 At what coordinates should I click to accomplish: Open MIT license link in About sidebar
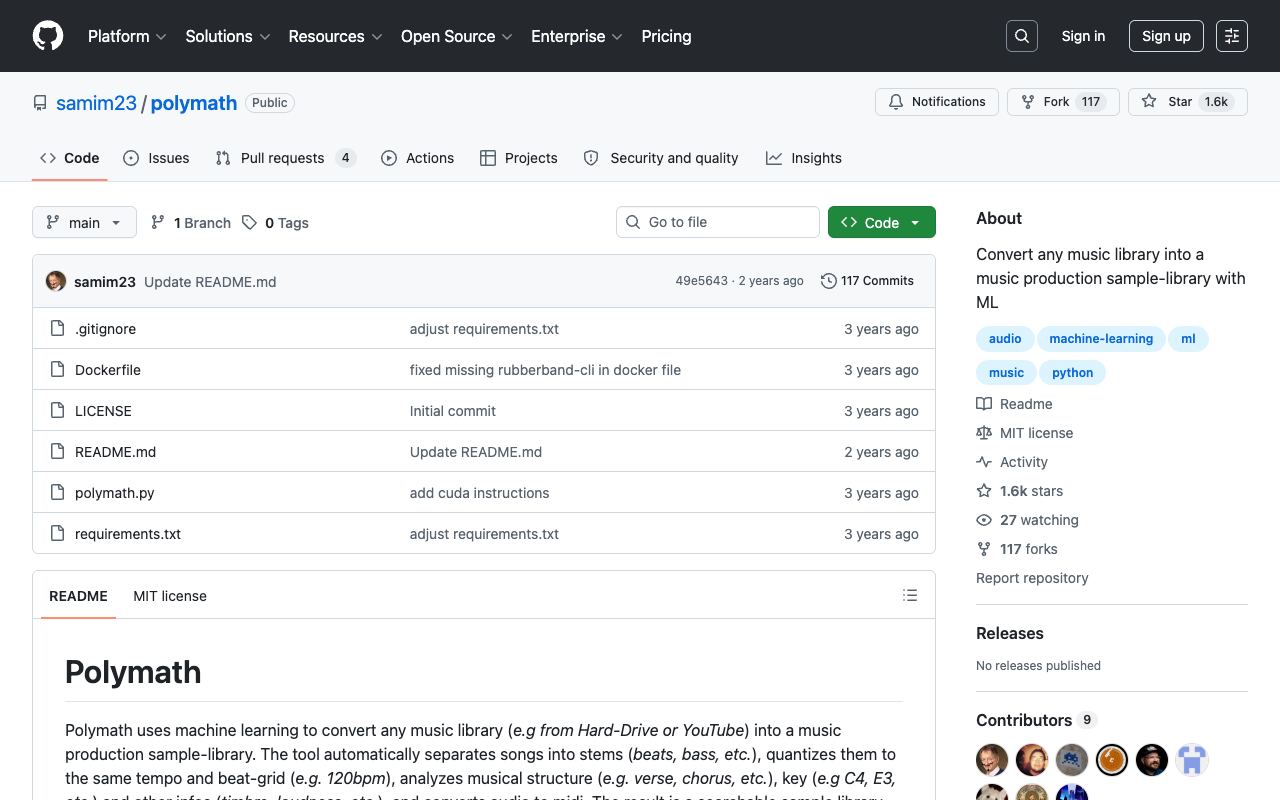click(1024, 433)
